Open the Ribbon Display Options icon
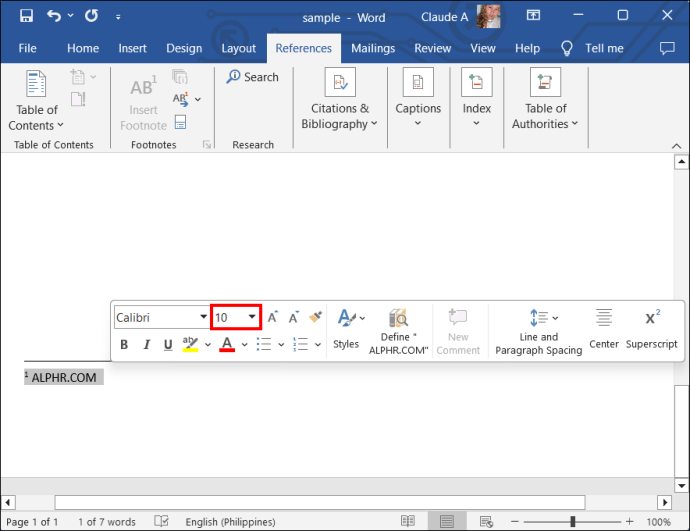The image size is (690, 531). point(533,16)
